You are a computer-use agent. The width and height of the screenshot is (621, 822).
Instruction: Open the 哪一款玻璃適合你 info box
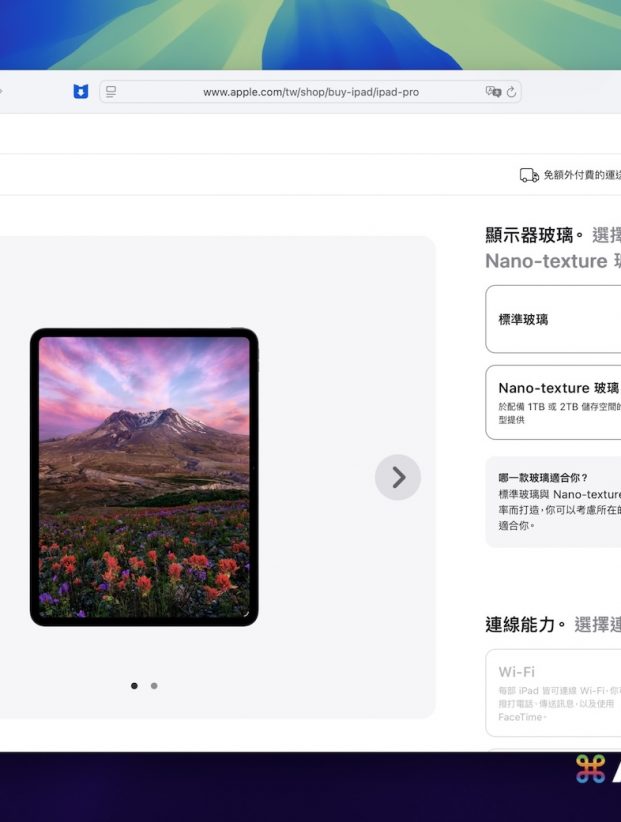pyautogui.click(x=553, y=502)
